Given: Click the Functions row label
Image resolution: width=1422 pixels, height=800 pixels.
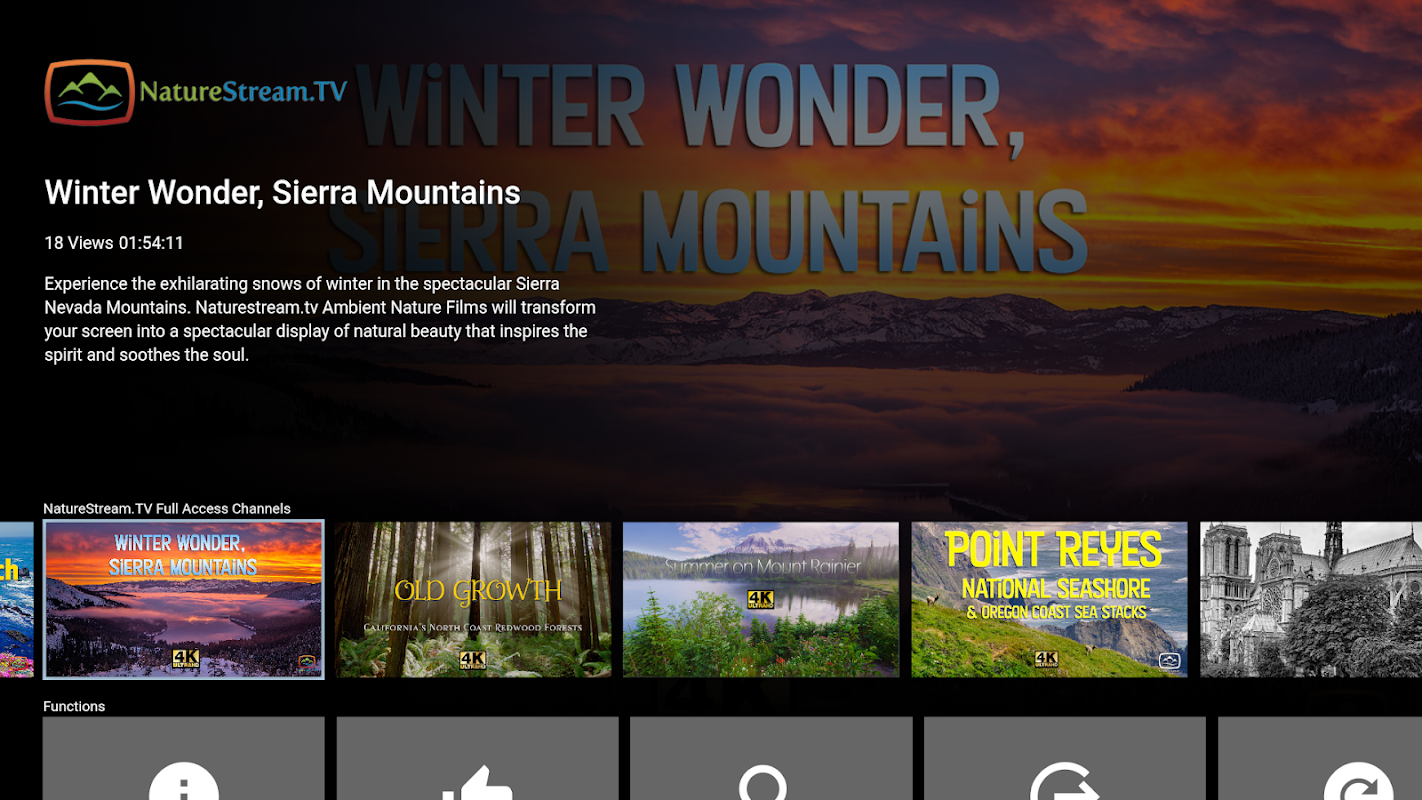Looking at the screenshot, I should click(74, 706).
